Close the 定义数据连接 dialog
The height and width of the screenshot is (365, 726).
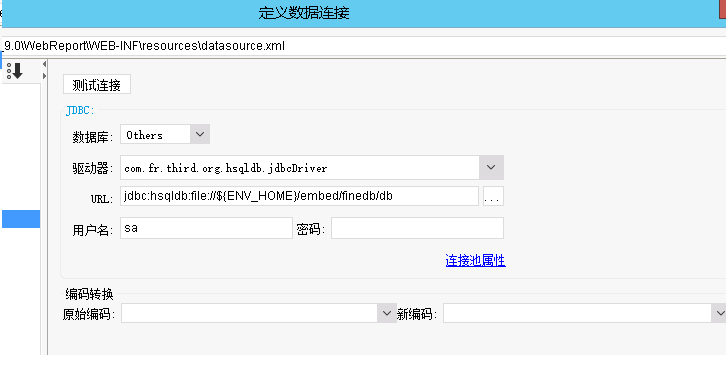coord(722,8)
